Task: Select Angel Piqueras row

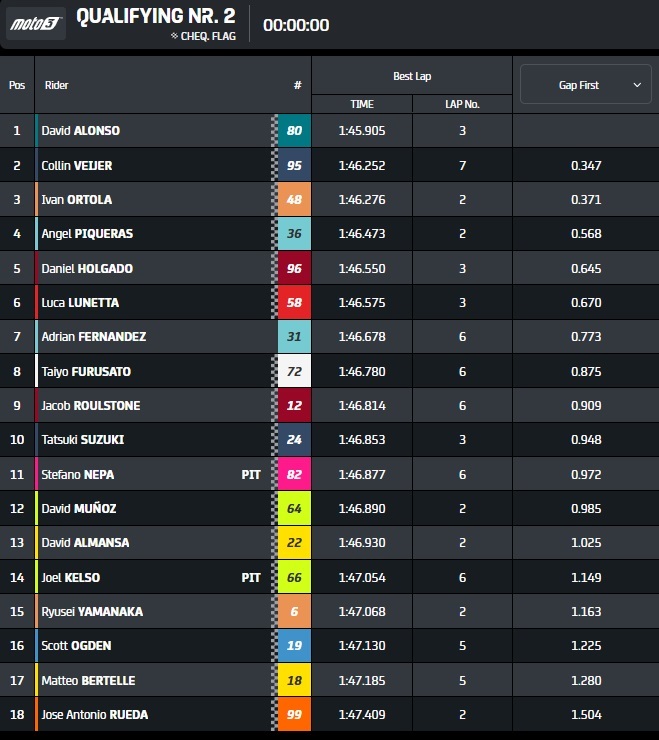Action: (x=87, y=234)
